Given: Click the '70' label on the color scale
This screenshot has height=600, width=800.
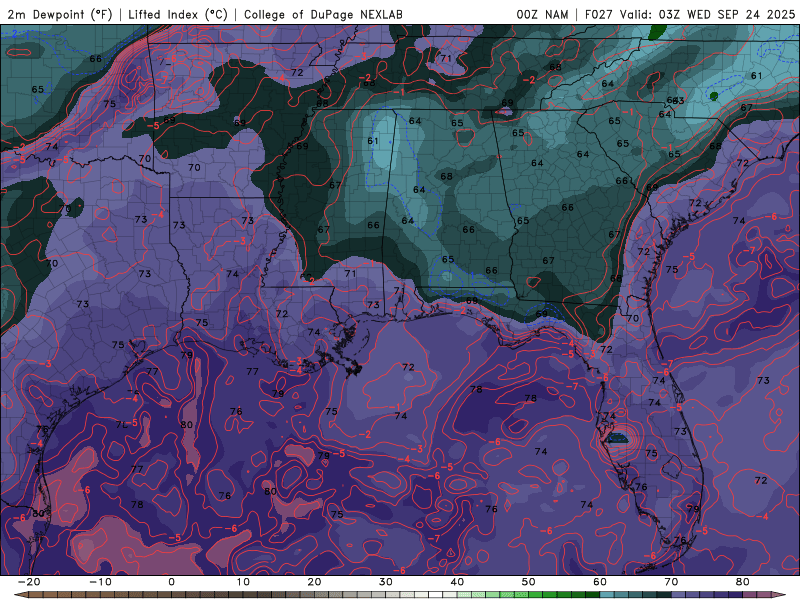Looking at the screenshot, I should pyautogui.click(x=671, y=582).
